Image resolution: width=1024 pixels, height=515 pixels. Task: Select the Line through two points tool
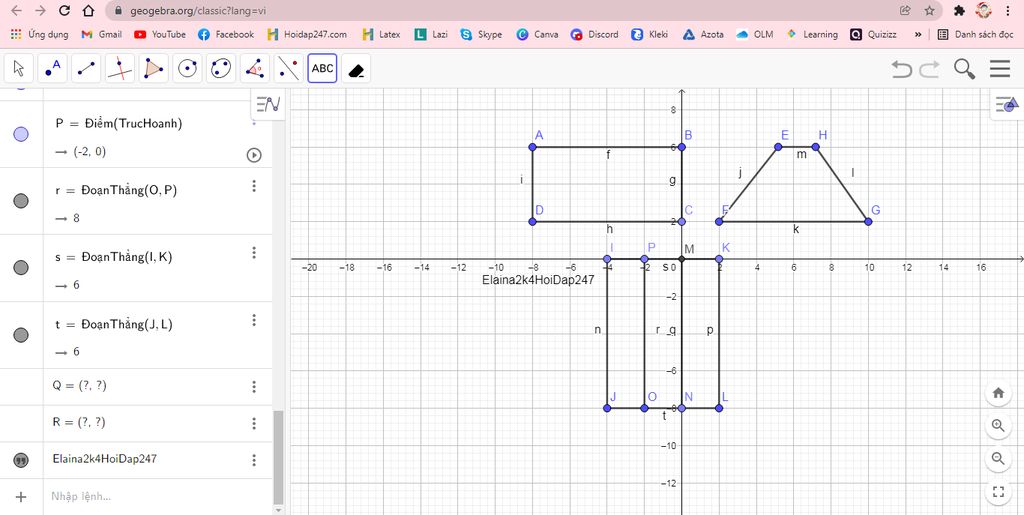pos(86,68)
